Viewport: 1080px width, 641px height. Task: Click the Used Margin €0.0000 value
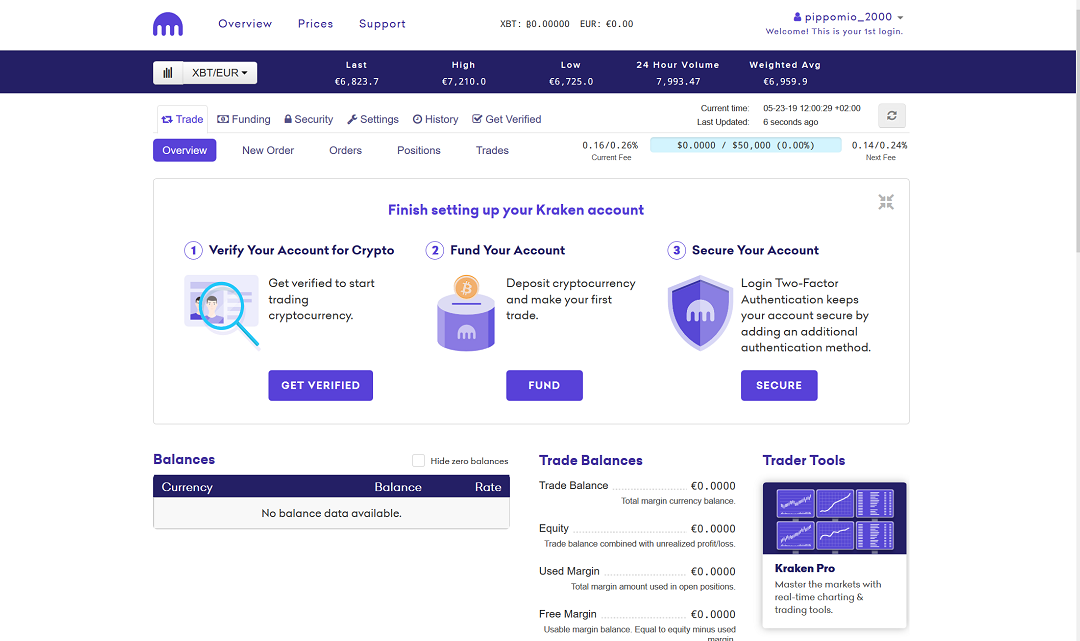click(713, 571)
